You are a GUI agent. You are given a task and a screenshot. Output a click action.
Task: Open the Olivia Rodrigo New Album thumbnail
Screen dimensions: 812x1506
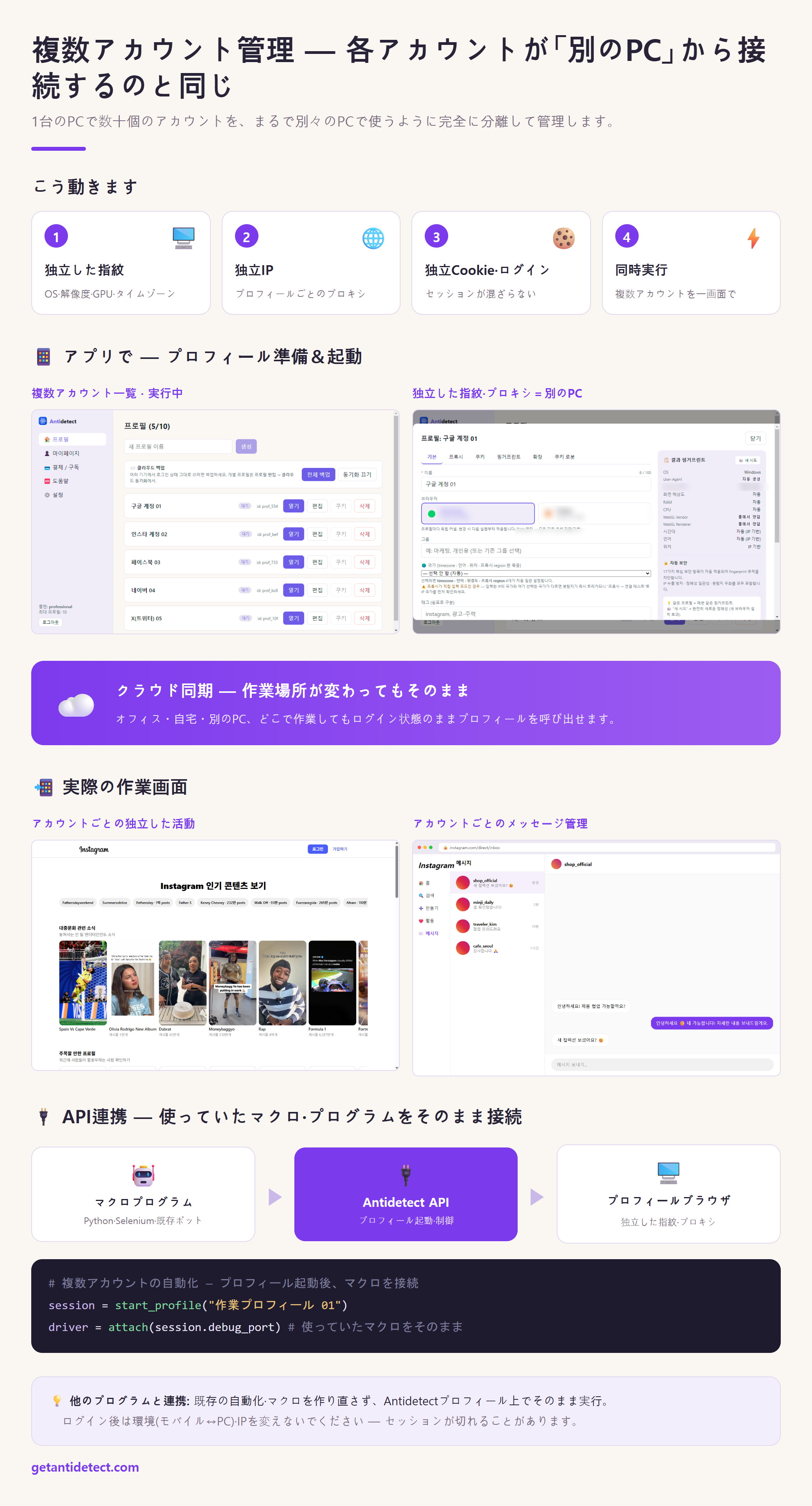133,983
